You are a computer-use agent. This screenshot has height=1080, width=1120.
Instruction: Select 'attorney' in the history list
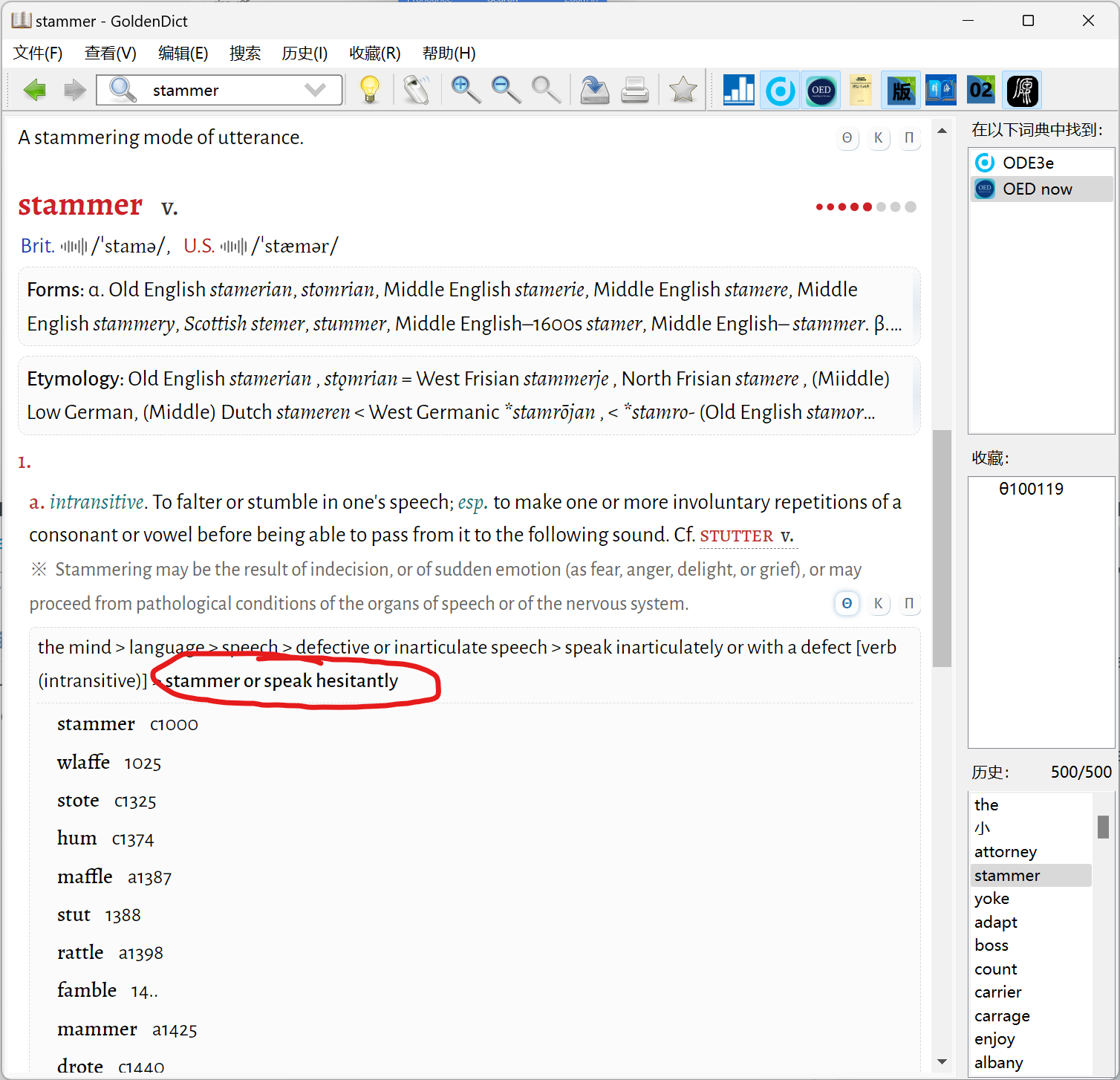pos(1005,852)
